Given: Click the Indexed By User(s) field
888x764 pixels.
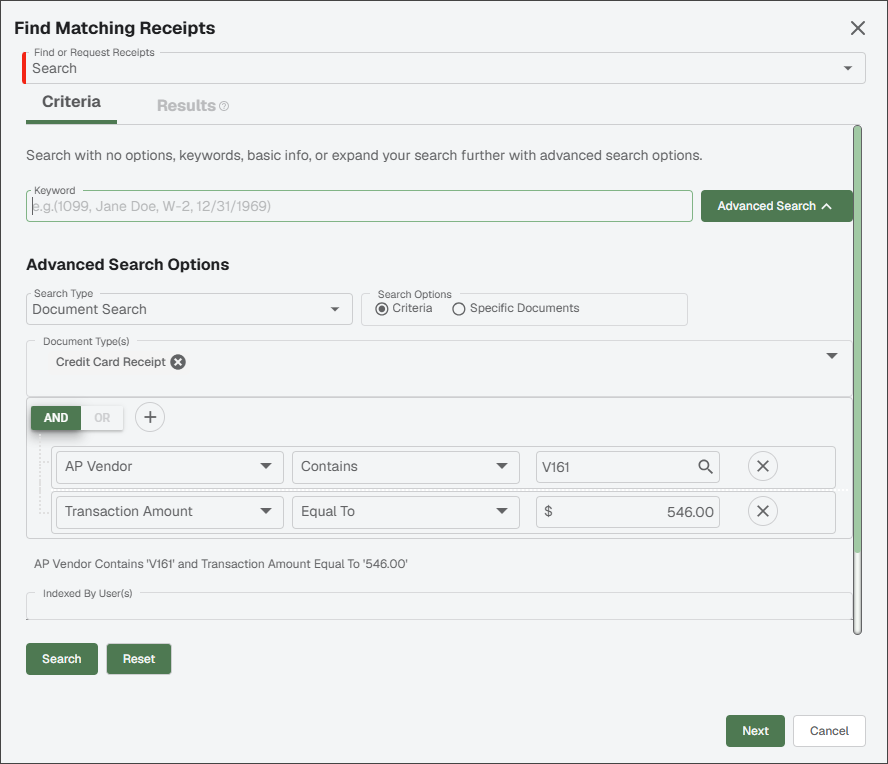Looking at the screenshot, I should tap(439, 606).
